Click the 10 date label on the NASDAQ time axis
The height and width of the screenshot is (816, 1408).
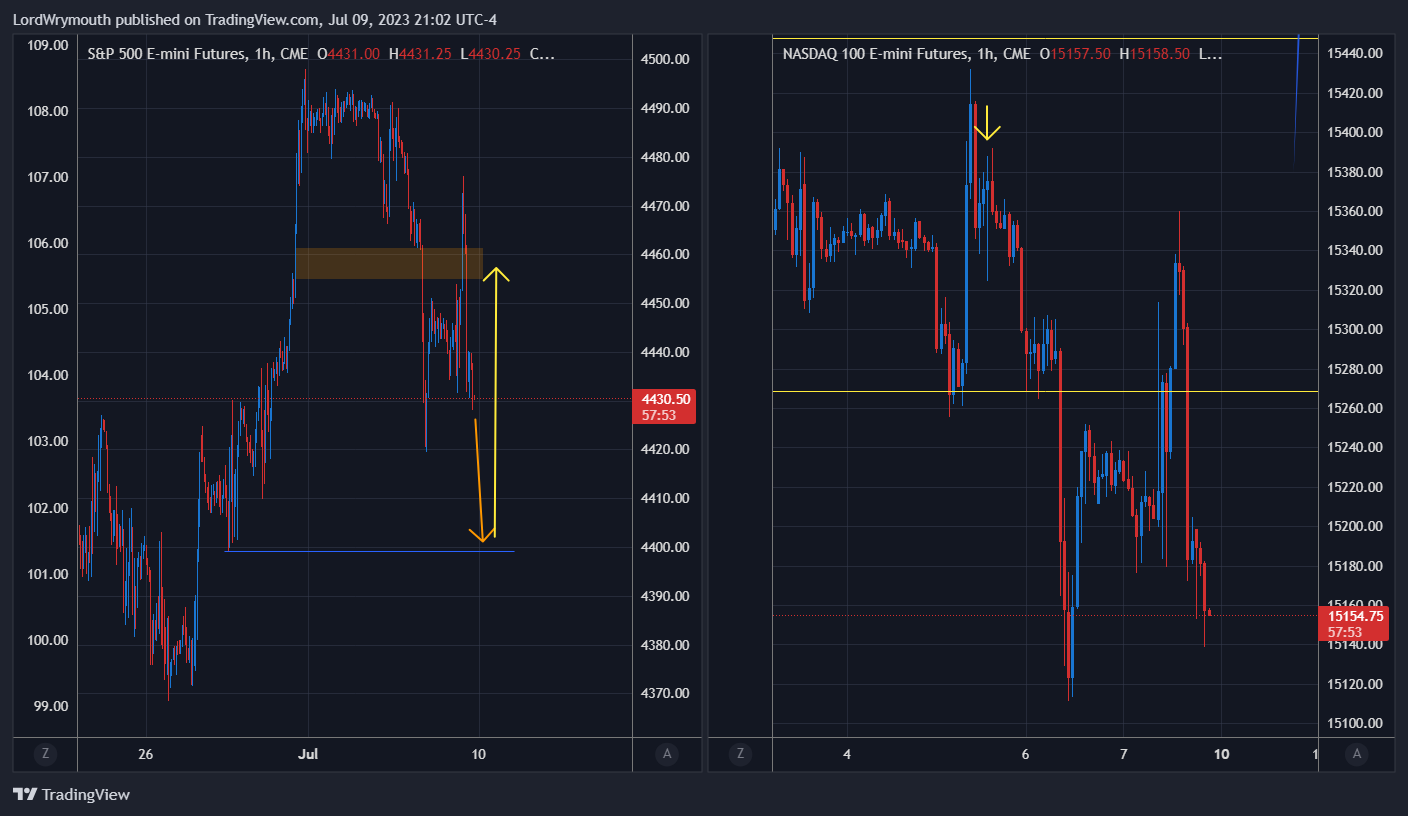coord(1221,754)
